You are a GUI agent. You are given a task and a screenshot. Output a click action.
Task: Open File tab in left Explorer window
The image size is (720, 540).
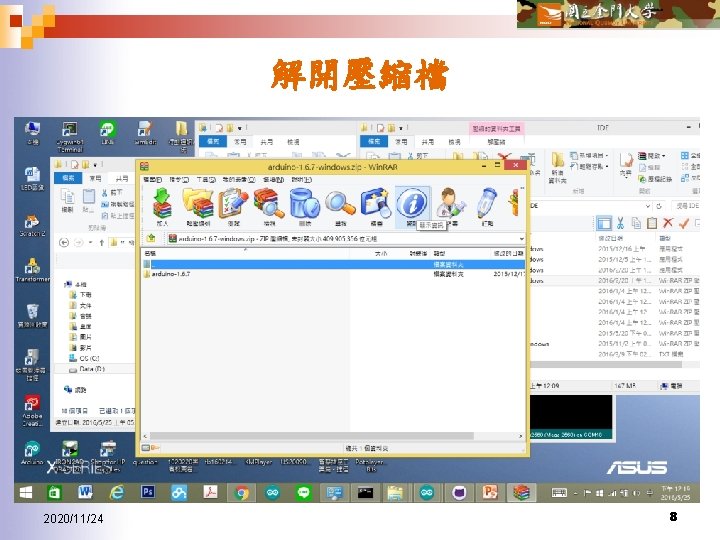[x=68, y=178]
